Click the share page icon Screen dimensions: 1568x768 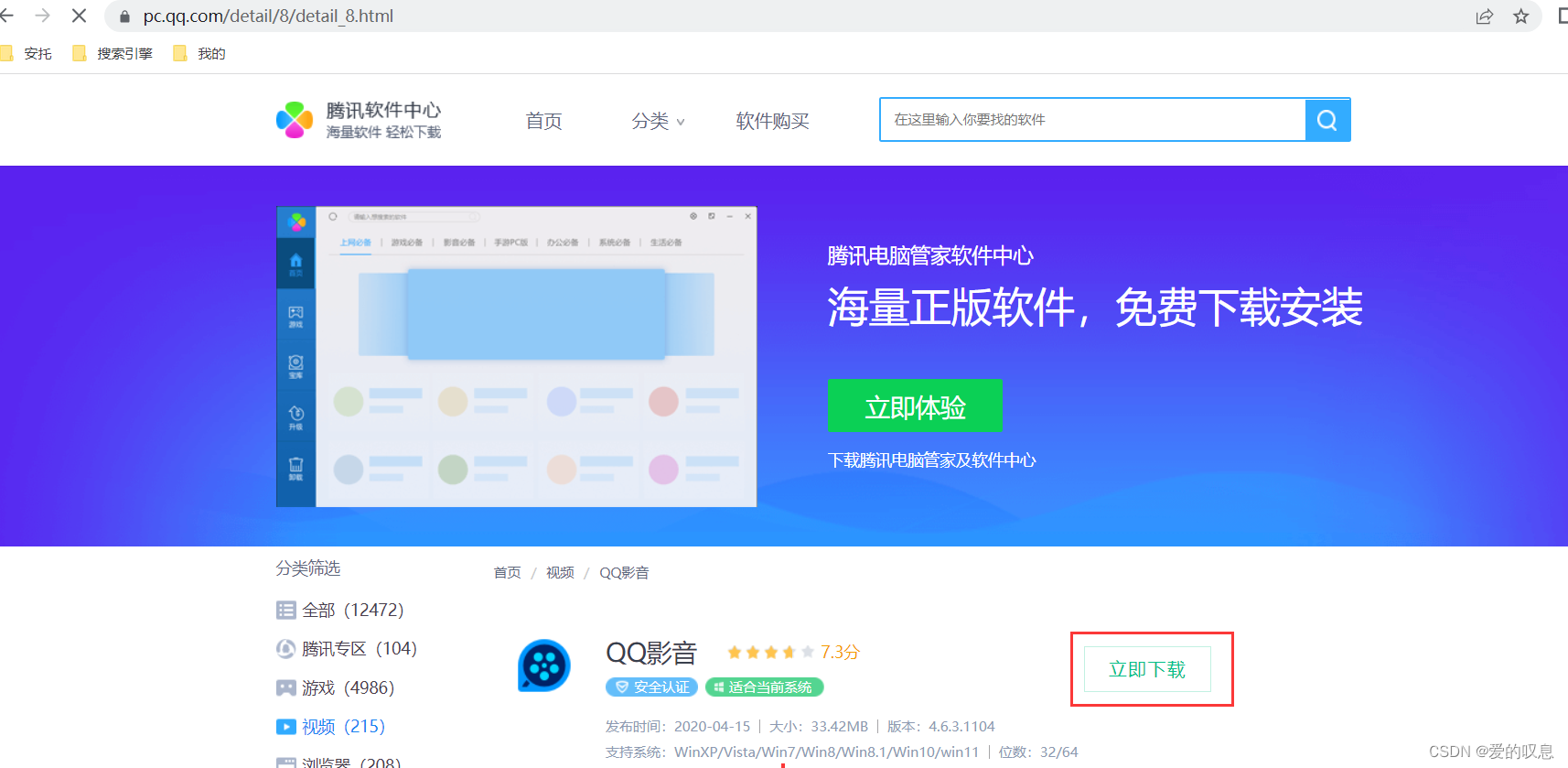pyautogui.click(x=1485, y=16)
